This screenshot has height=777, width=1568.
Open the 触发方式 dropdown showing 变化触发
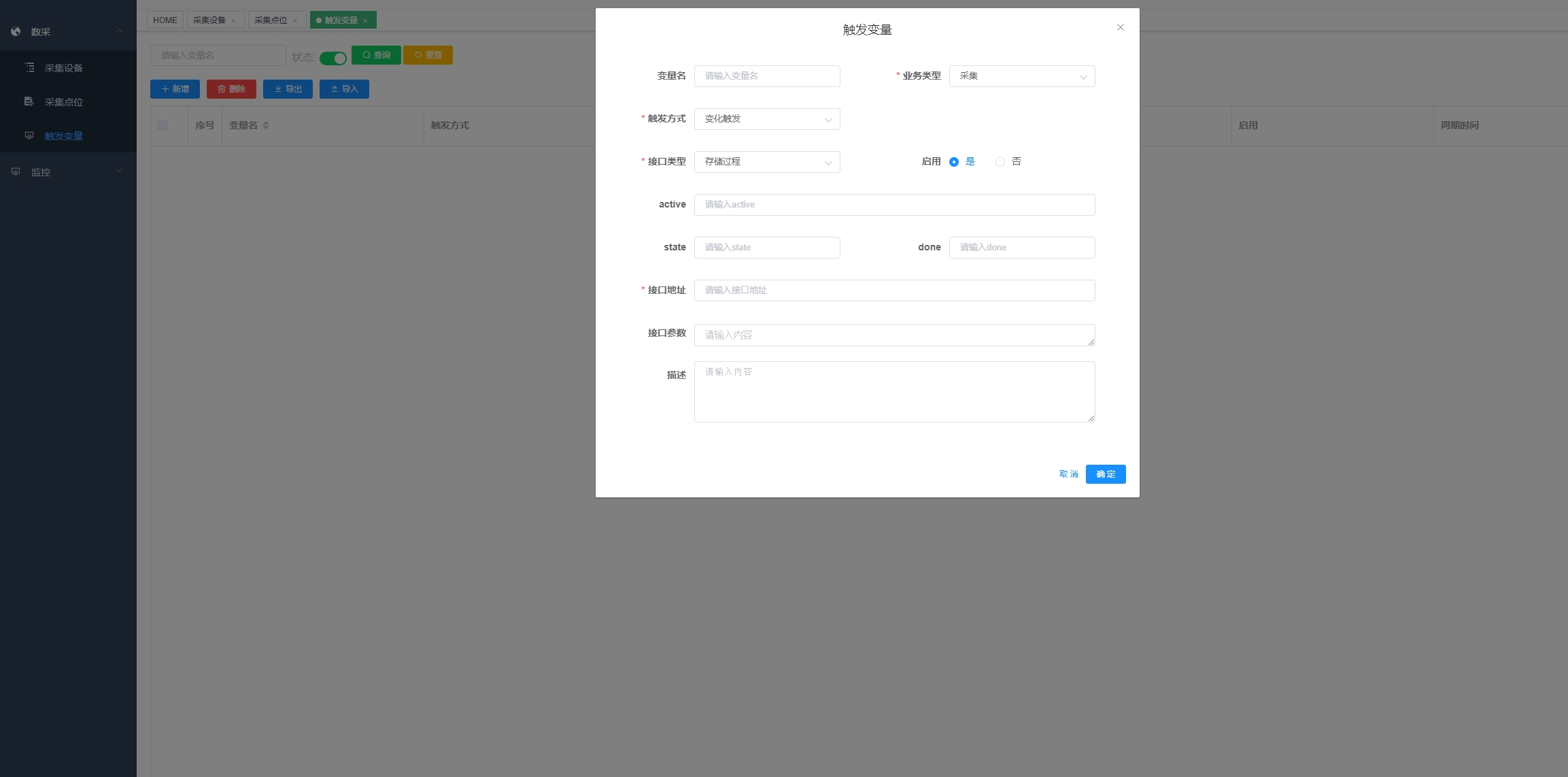(x=767, y=119)
